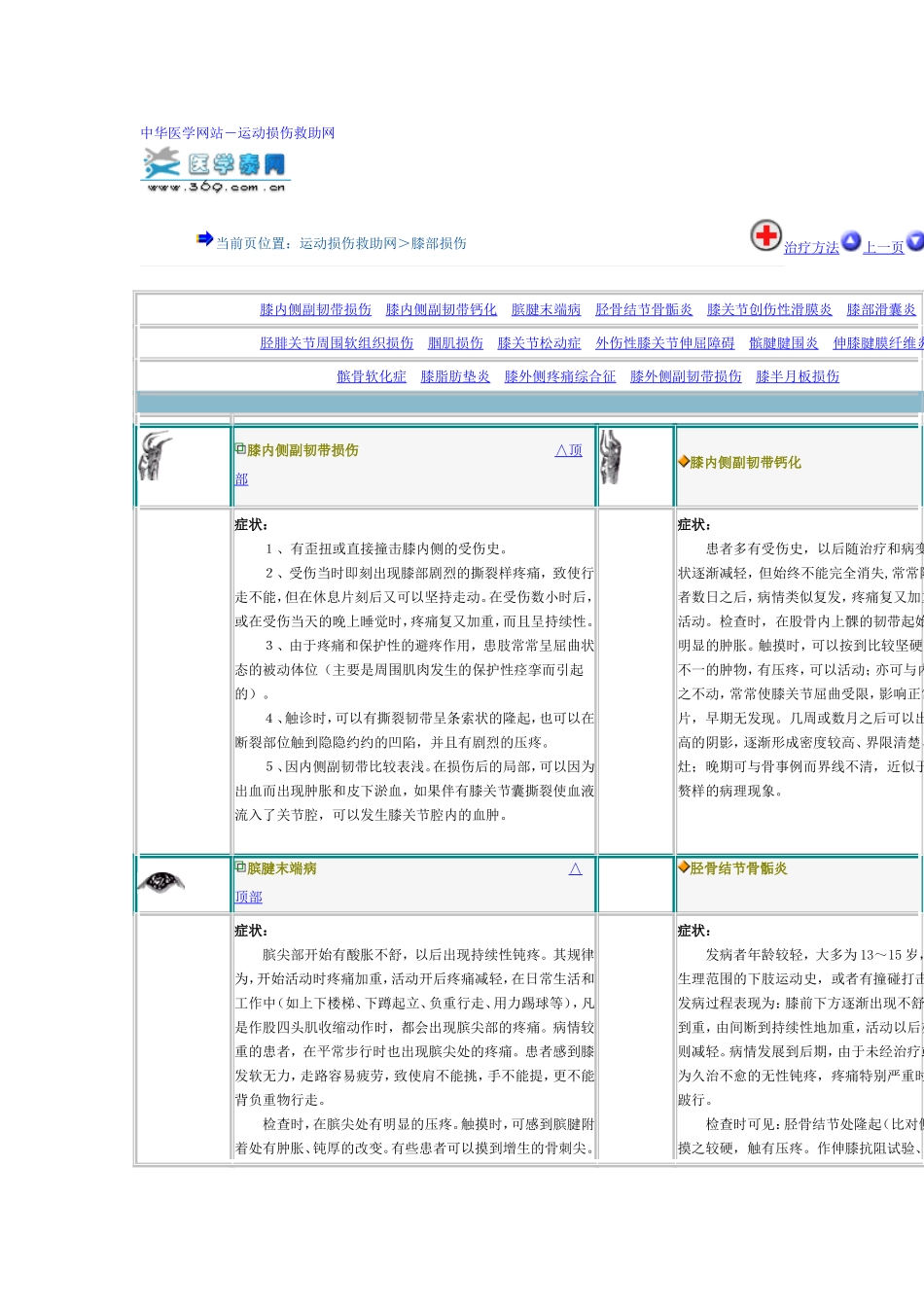
Task: Click the medical site logo image
Action: pyautogui.click(x=215, y=171)
